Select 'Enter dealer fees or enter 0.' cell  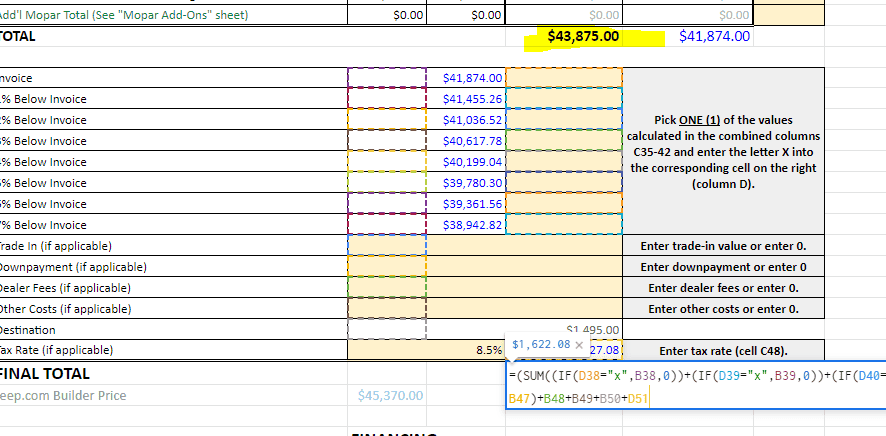click(x=723, y=287)
